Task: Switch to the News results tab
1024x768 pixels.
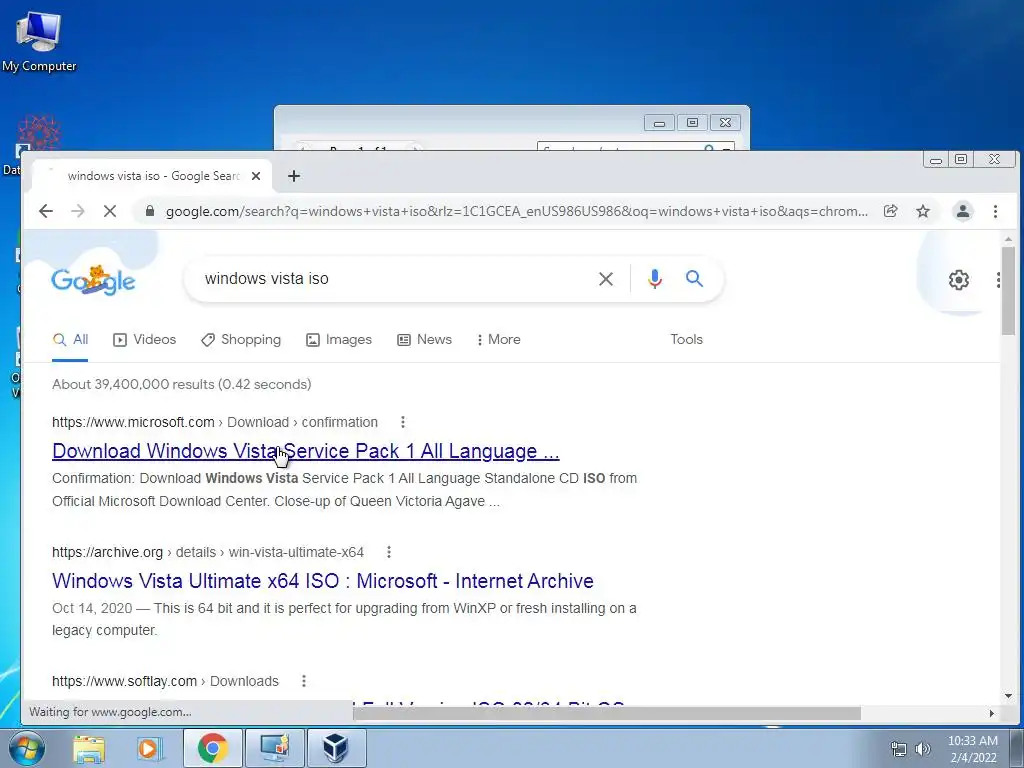Action: [424, 340]
